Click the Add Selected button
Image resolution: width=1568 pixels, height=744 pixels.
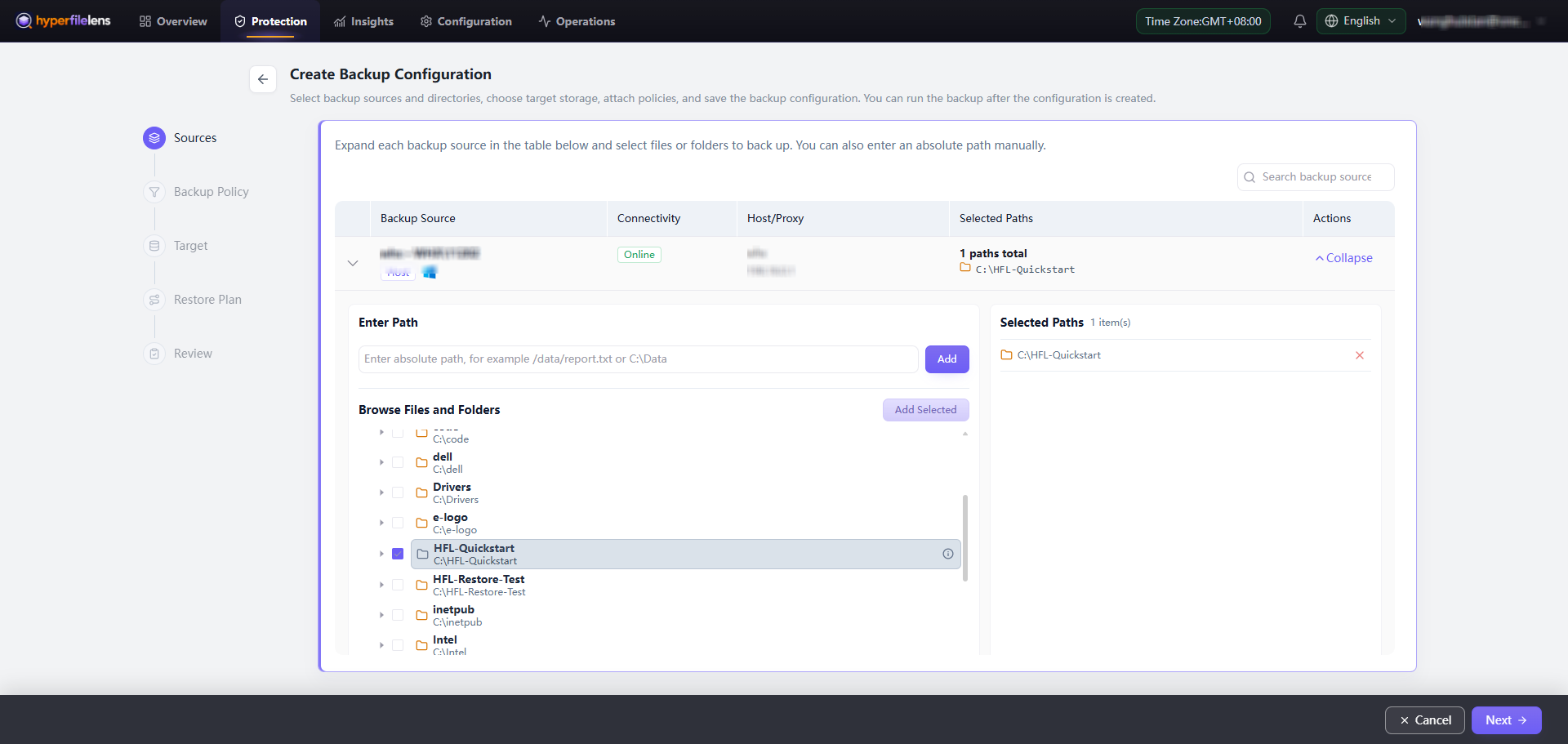coord(925,410)
